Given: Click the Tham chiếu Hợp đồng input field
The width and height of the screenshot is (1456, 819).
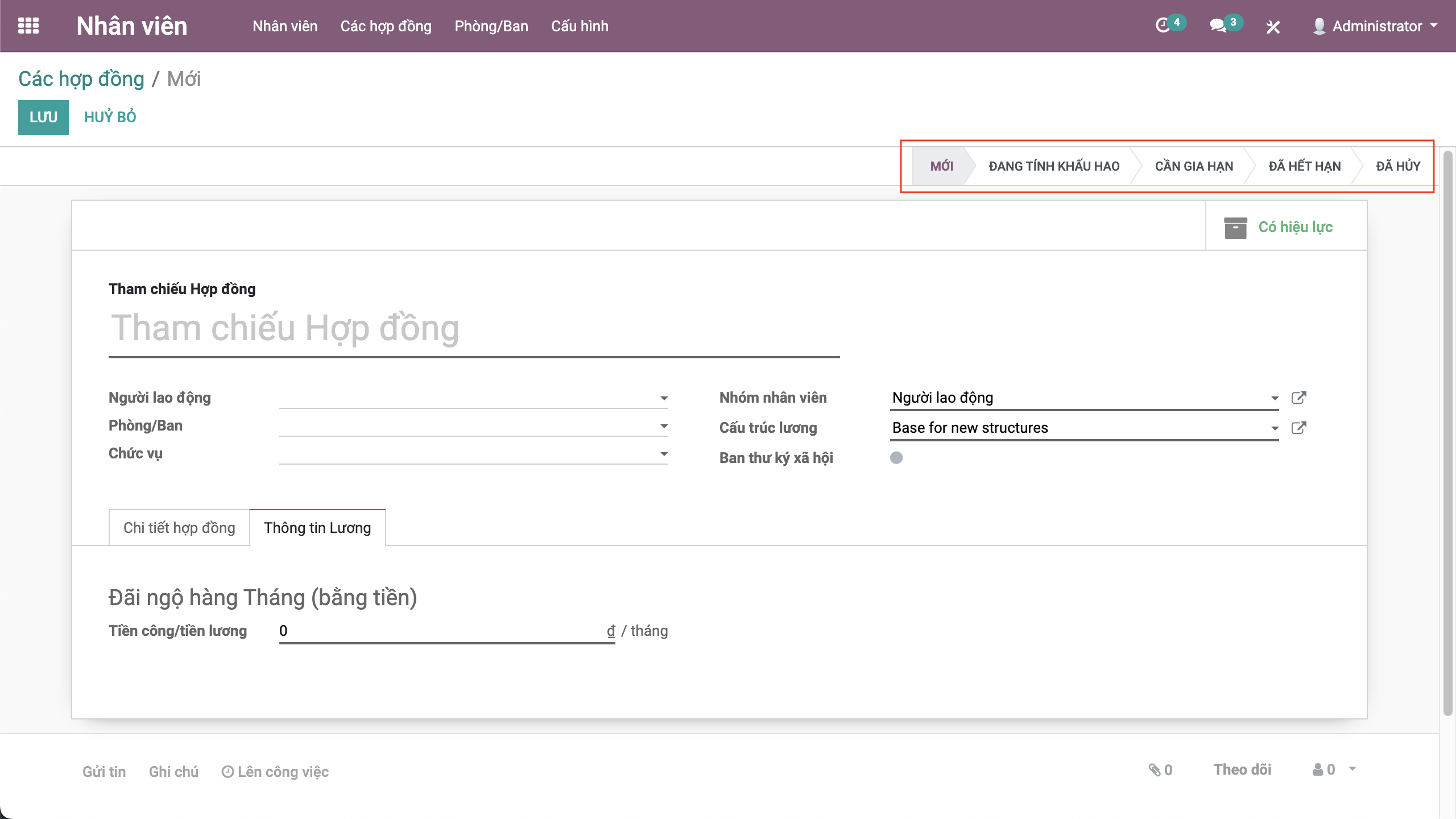Looking at the screenshot, I should (473, 329).
